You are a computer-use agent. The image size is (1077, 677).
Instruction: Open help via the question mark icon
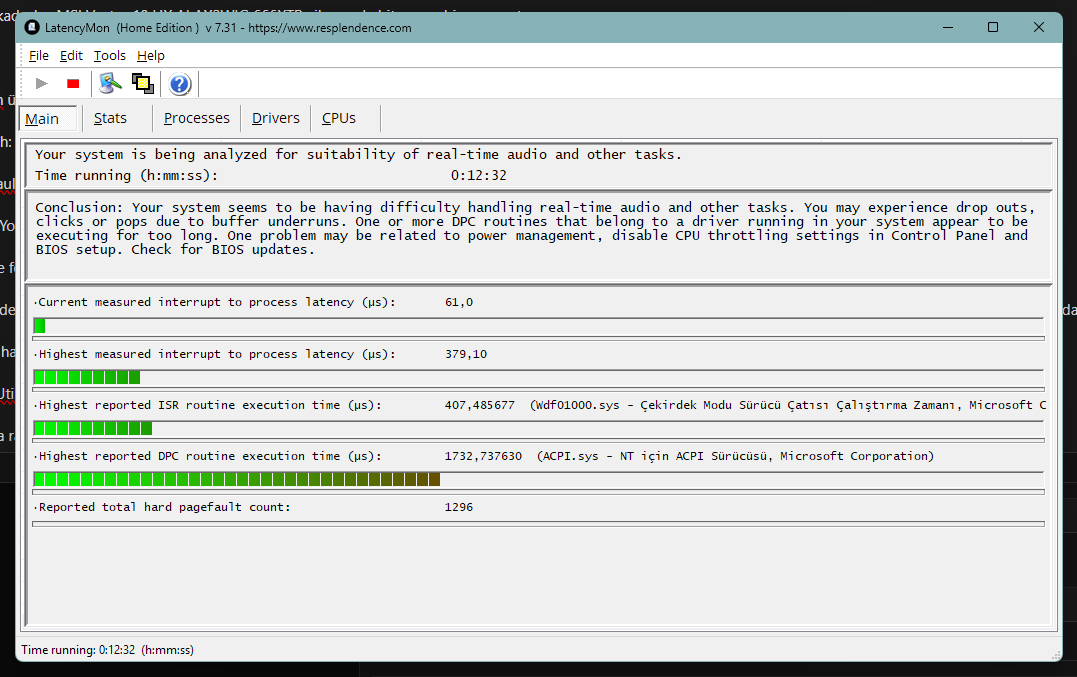click(x=179, y=84)
